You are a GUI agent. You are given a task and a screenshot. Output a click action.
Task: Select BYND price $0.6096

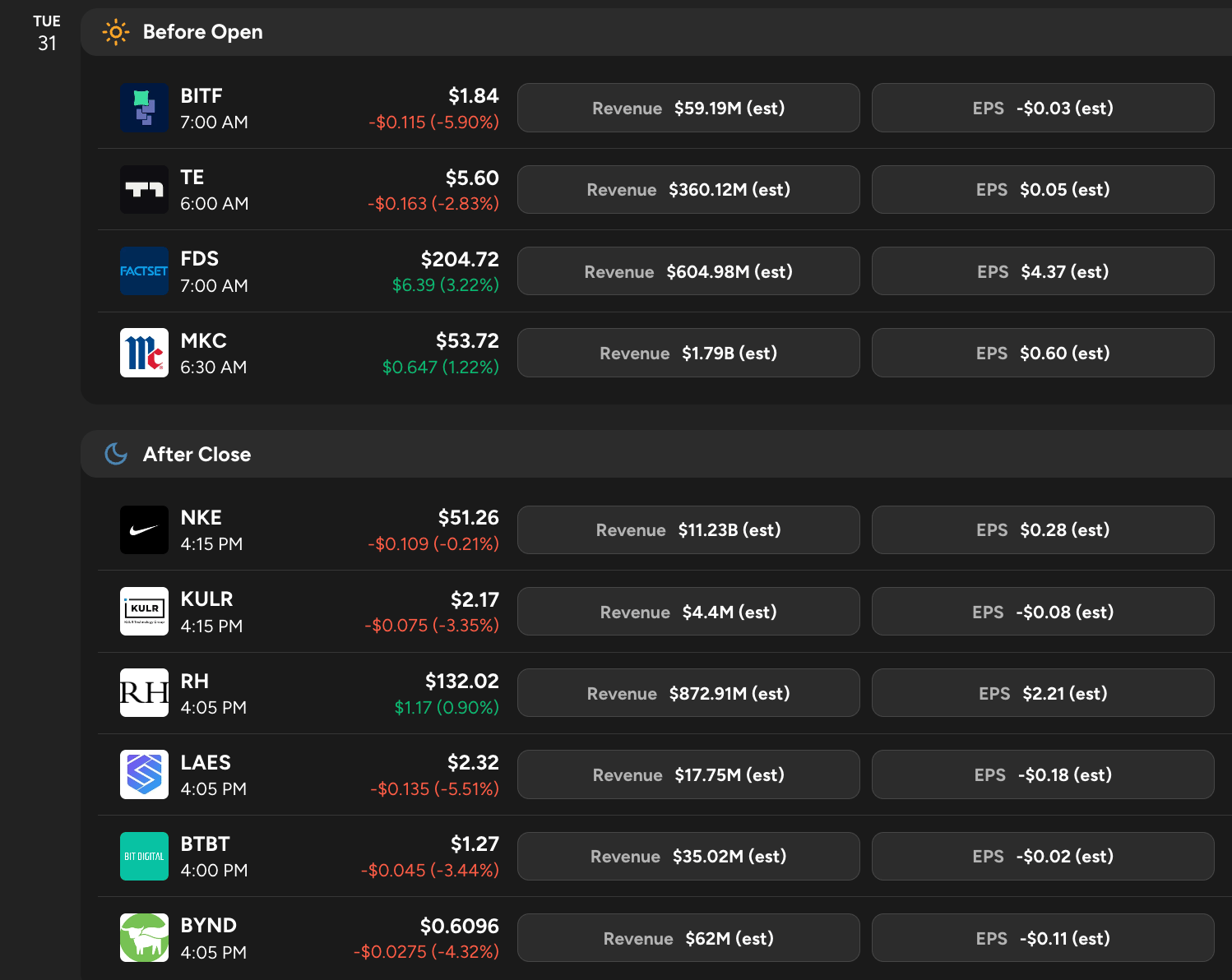pyautogui.click(x=460, y=926)
